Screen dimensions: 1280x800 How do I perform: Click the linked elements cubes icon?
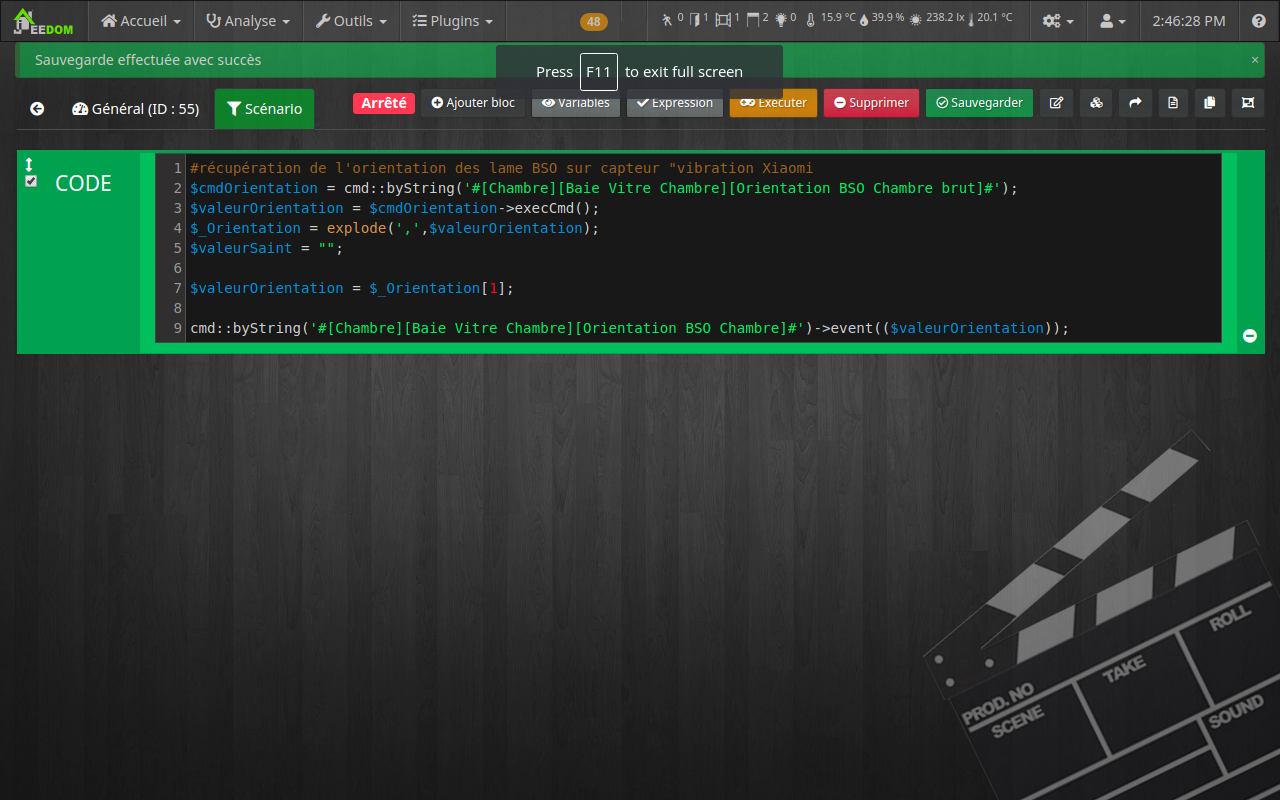pos(1096,103)
